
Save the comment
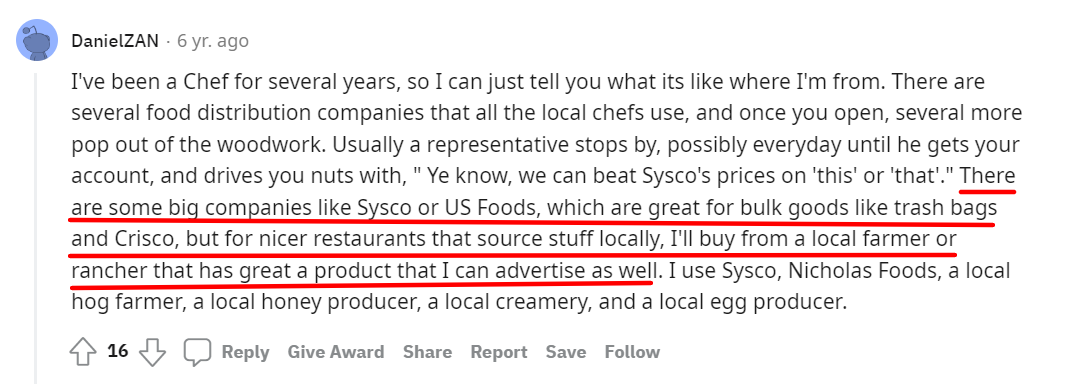click(x=566, y=353)
